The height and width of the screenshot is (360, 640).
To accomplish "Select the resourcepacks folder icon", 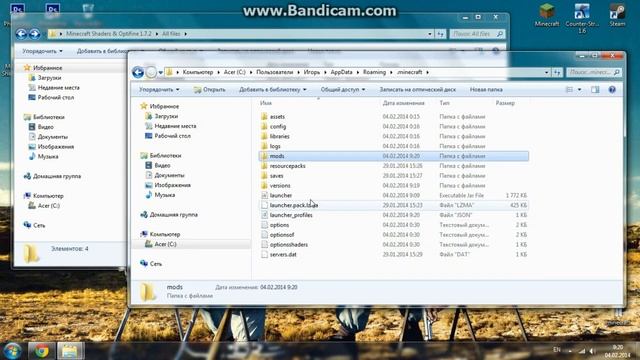I will point(264,166).
